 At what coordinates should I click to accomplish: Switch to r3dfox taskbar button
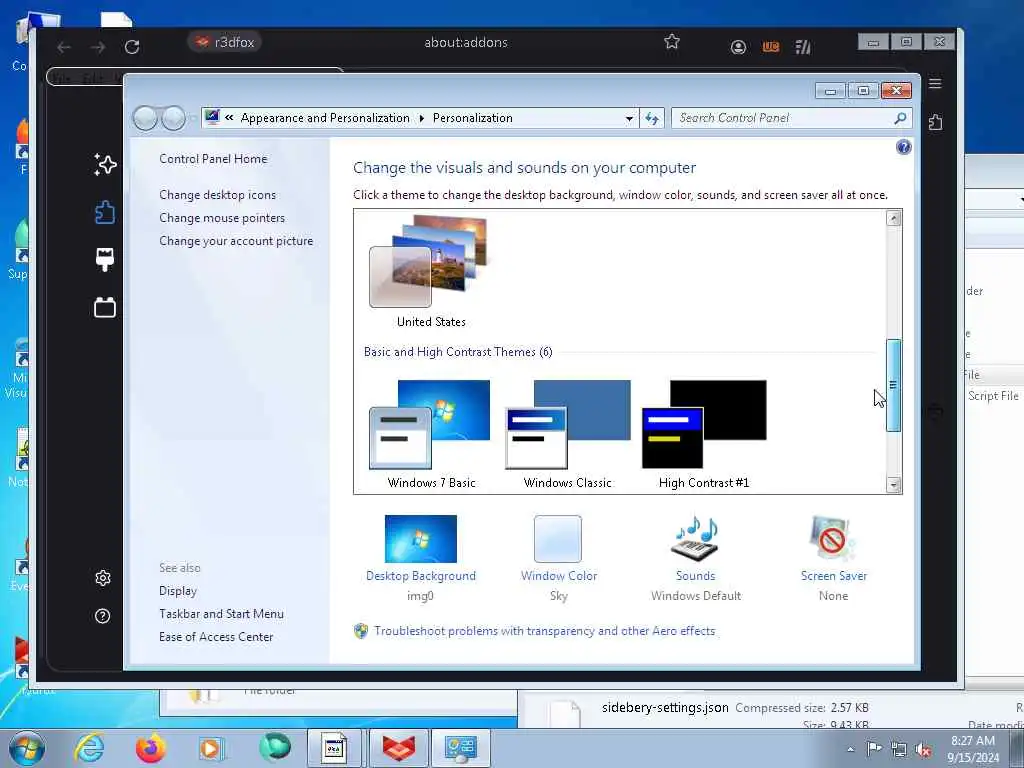coord(399,748)
